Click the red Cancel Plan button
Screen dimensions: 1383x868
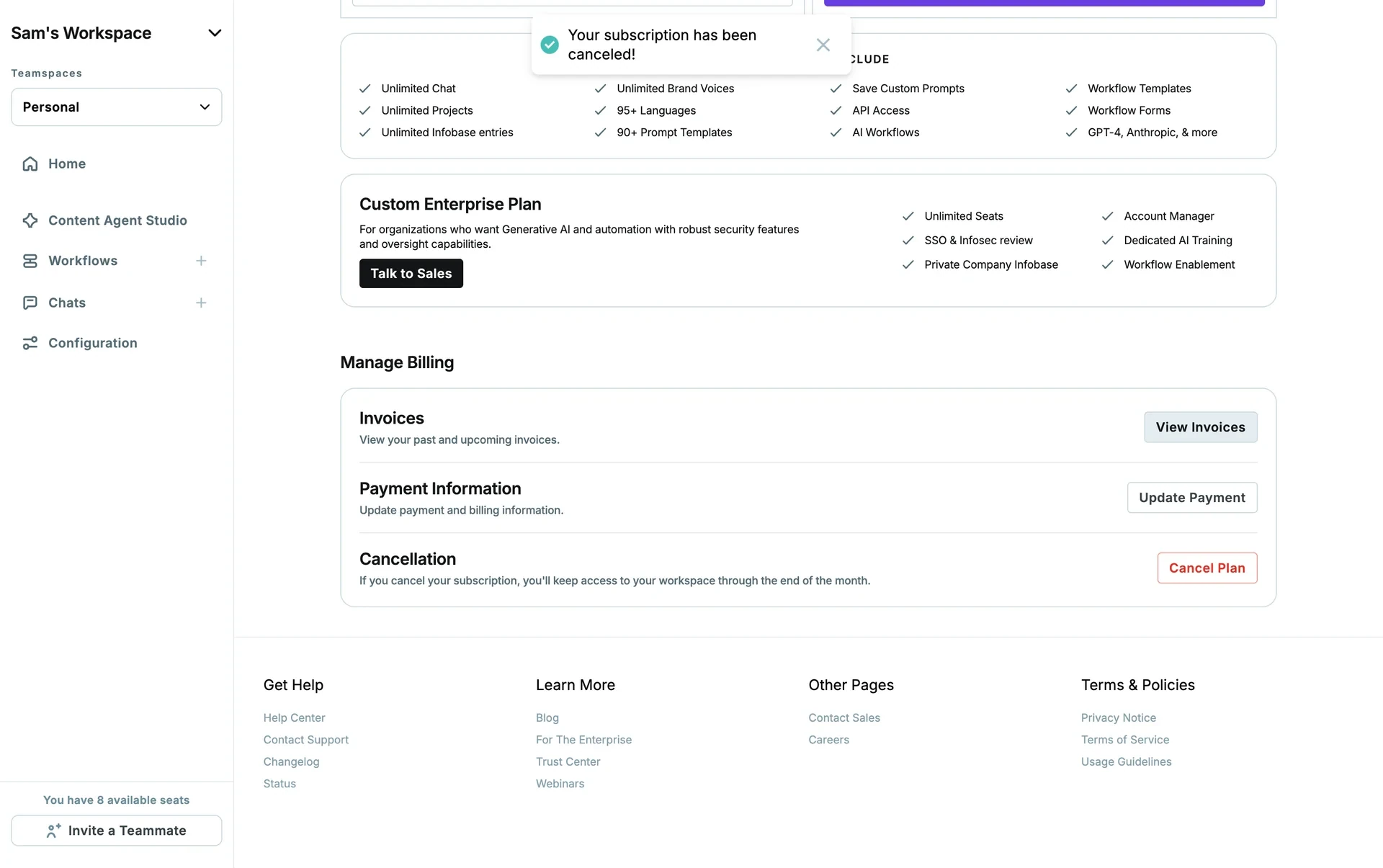(x=1207, y=568)
